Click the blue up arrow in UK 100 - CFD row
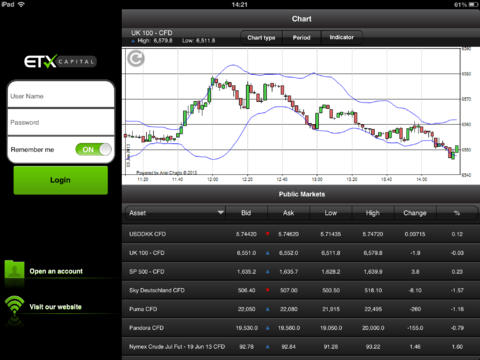The height and width of the screenshot is (360, 480). pyautogui.click(x=267, y=253)
